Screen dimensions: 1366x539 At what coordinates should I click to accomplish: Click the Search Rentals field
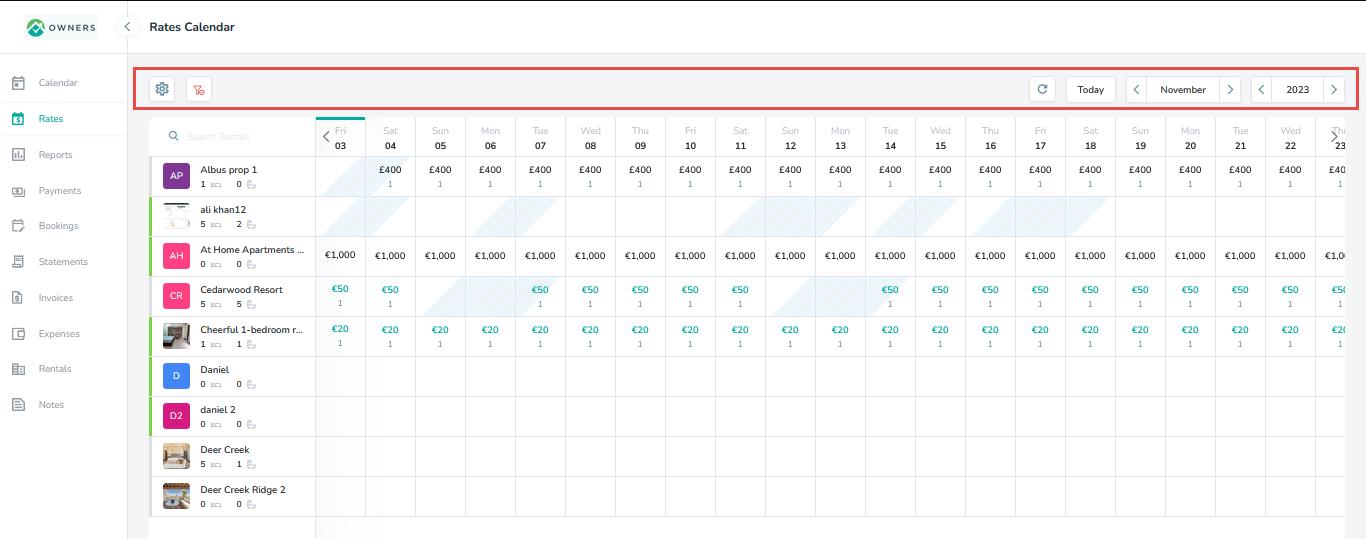240,137
